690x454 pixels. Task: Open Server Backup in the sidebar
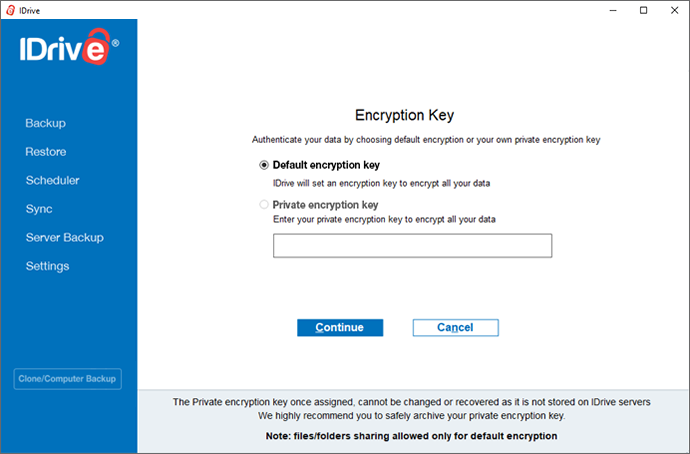click(x=64, y=237)
